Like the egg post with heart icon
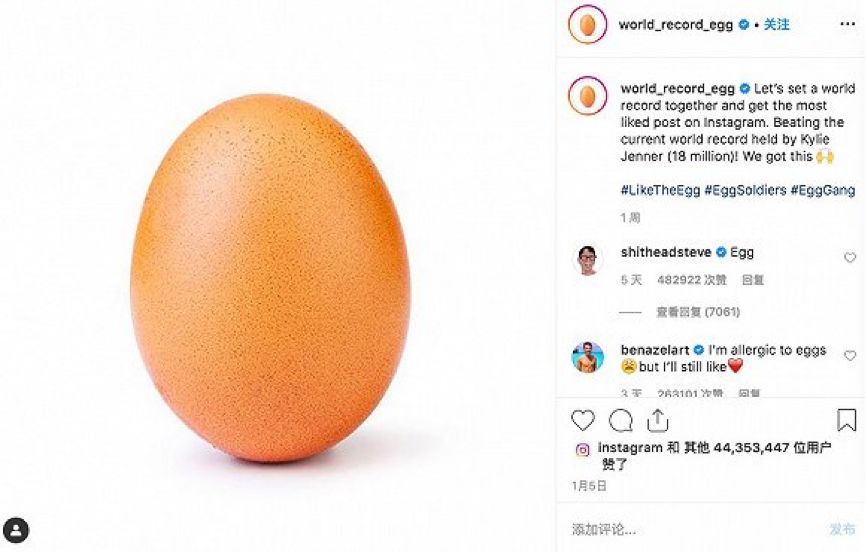The height and width of the screenshot is (552, 866). tap(582, 420)
